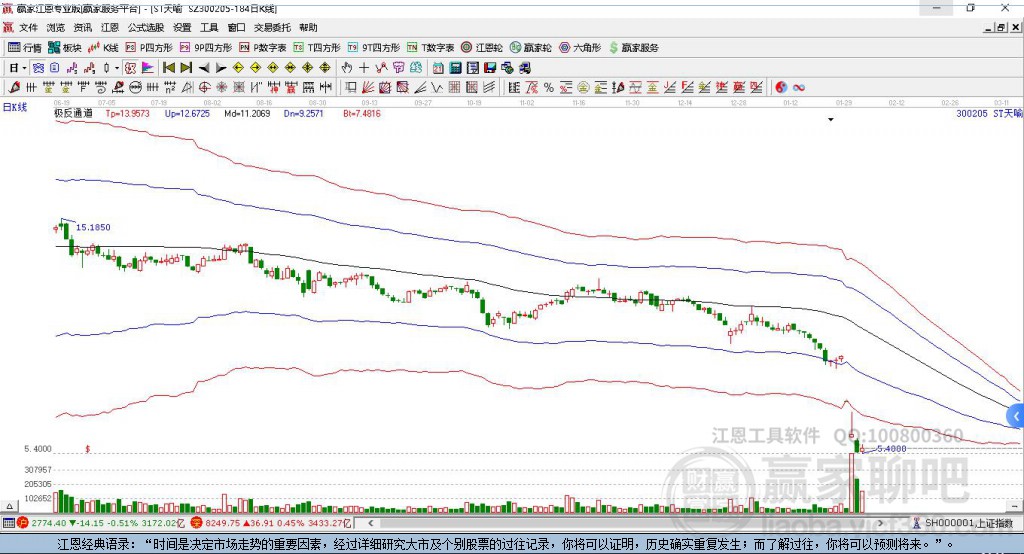Open the 帮助 menu
The image size is (1024, 554).
click(x=308, y=27)
